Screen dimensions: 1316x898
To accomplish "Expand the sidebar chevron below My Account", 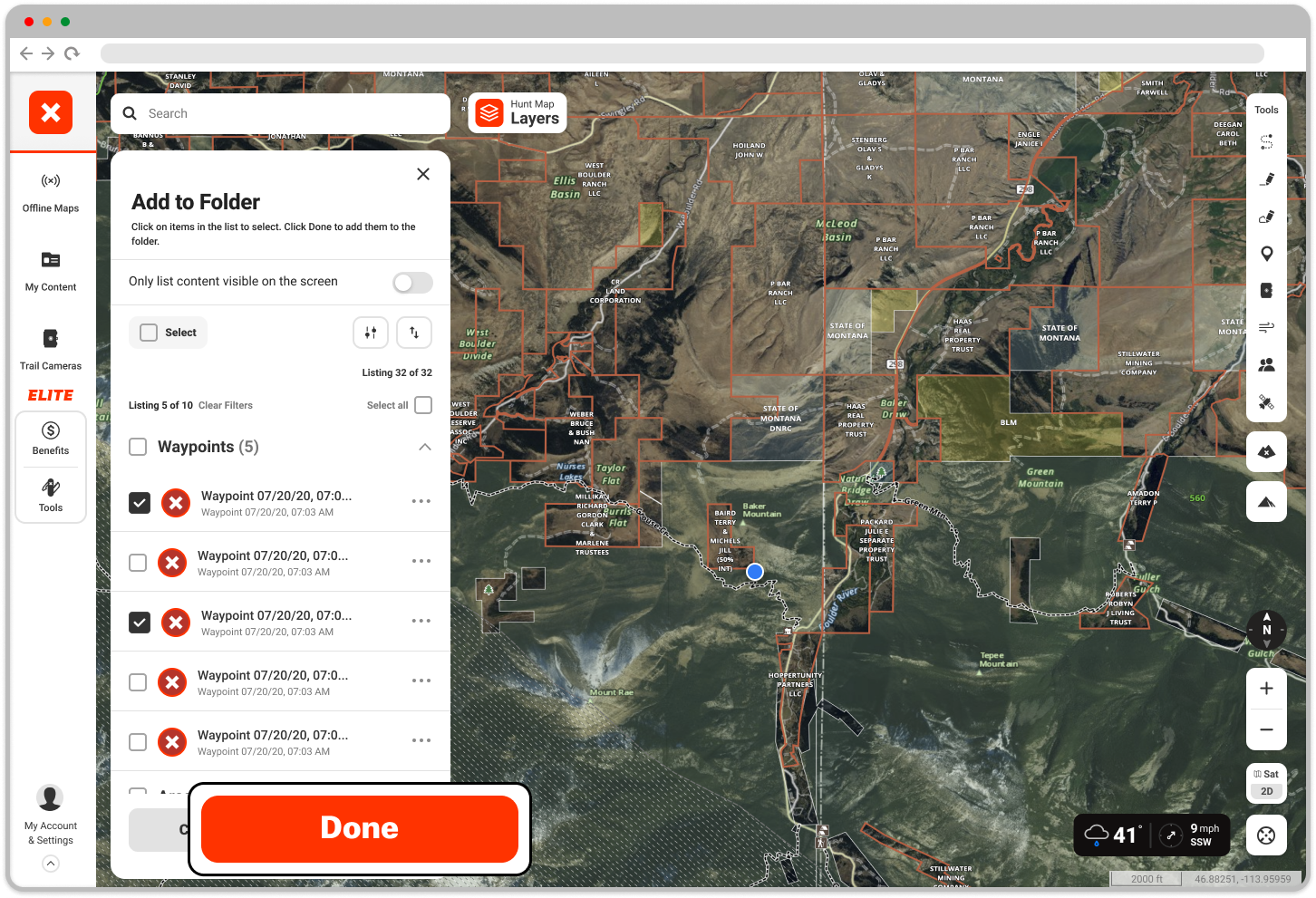I will point(51,864).
